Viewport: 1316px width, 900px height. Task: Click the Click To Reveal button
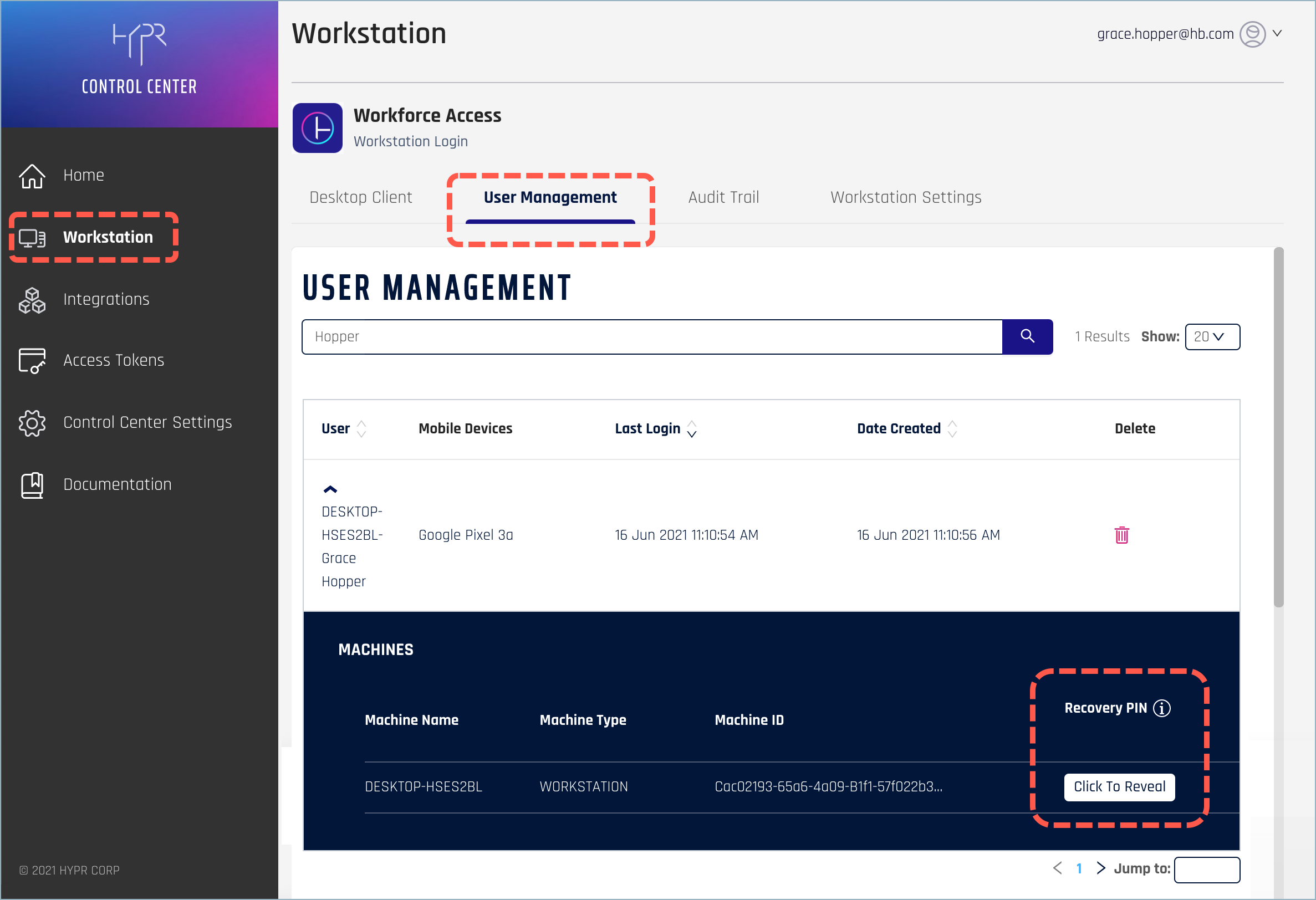pyautogui.click(x=1119, y=787)
